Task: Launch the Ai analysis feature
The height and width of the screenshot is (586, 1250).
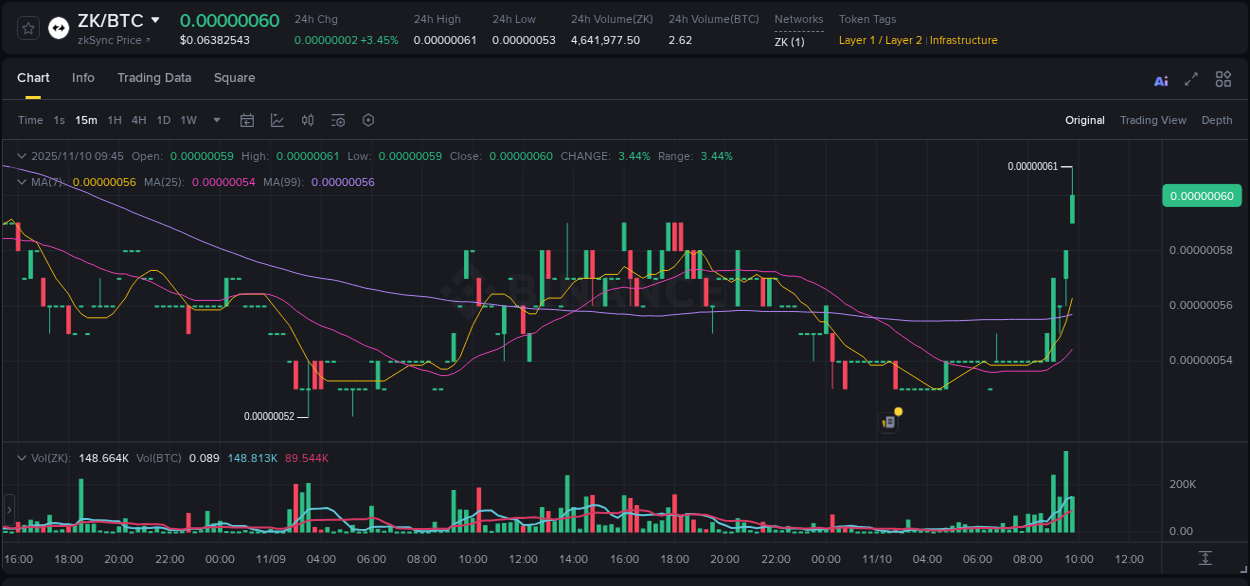Action: pyautogui.click(x=1160, y=79)
